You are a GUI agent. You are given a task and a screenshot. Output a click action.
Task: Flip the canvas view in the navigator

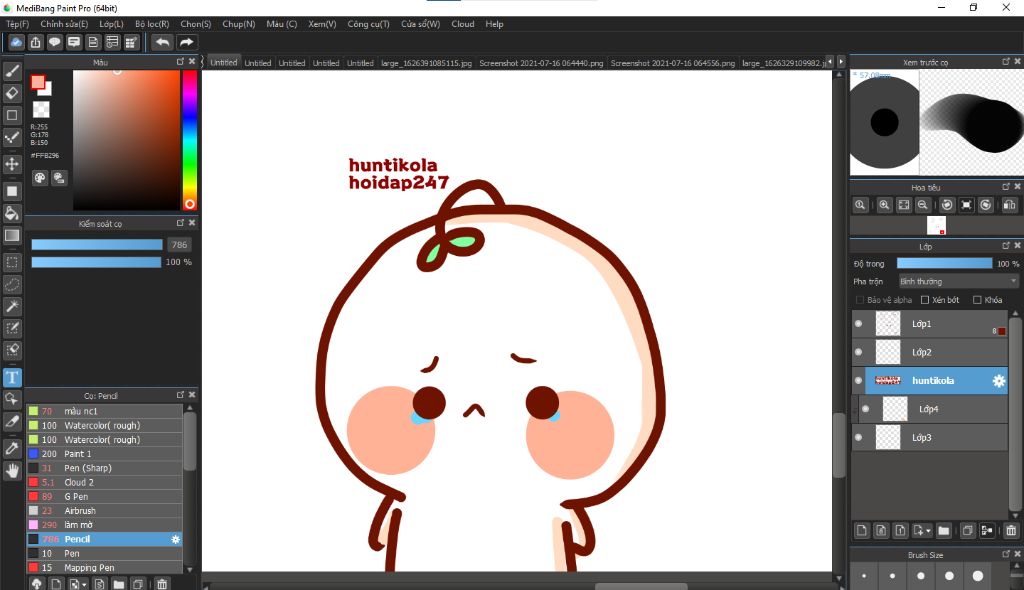[x=1009, y=205]
